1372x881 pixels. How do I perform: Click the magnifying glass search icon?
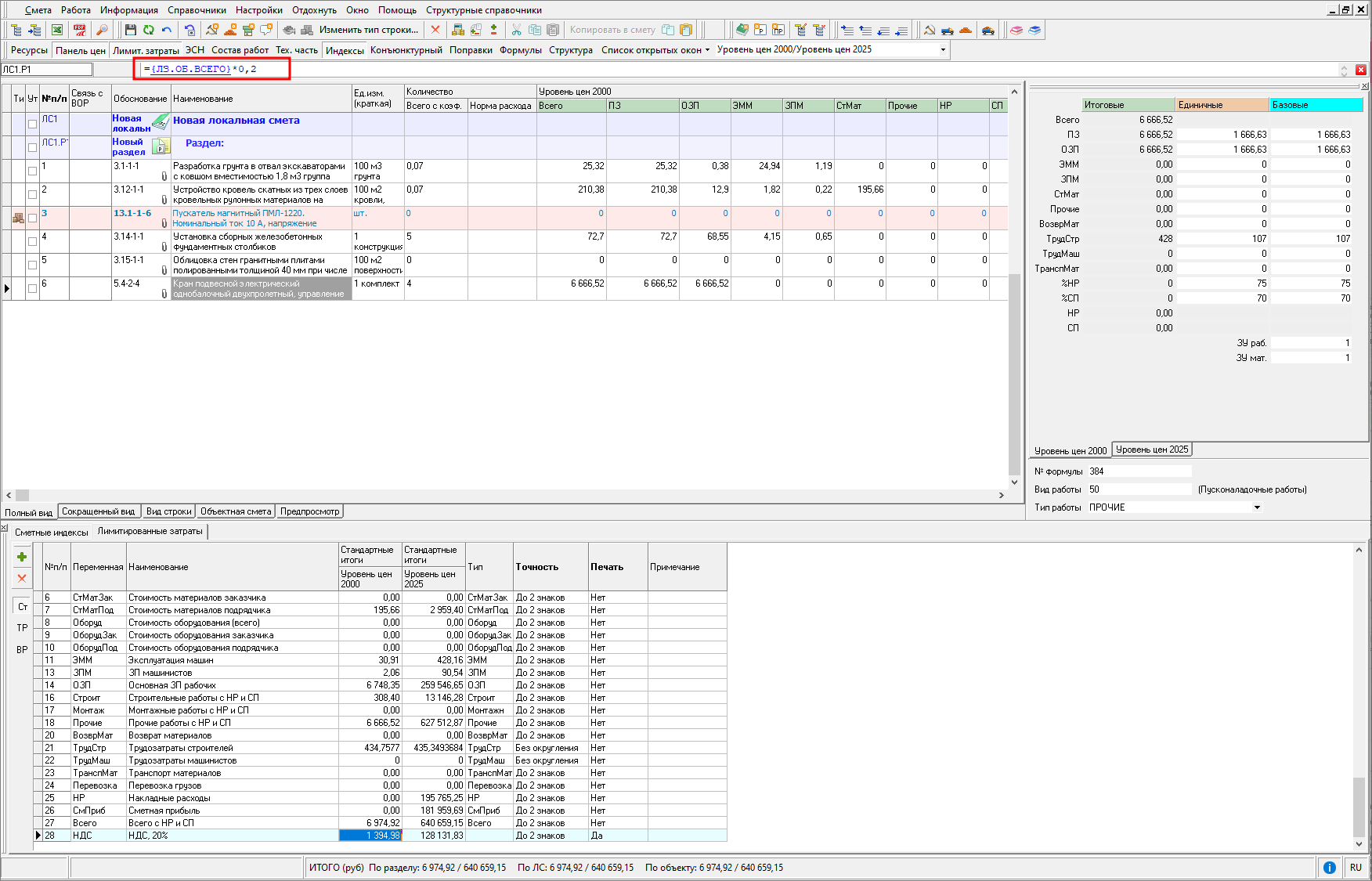pyautogui.click(x=102, y=30)
